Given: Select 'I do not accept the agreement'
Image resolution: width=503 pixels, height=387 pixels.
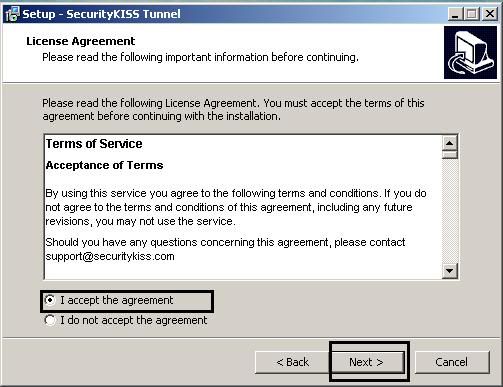Looking at the screenshot, I should point(50,320).
